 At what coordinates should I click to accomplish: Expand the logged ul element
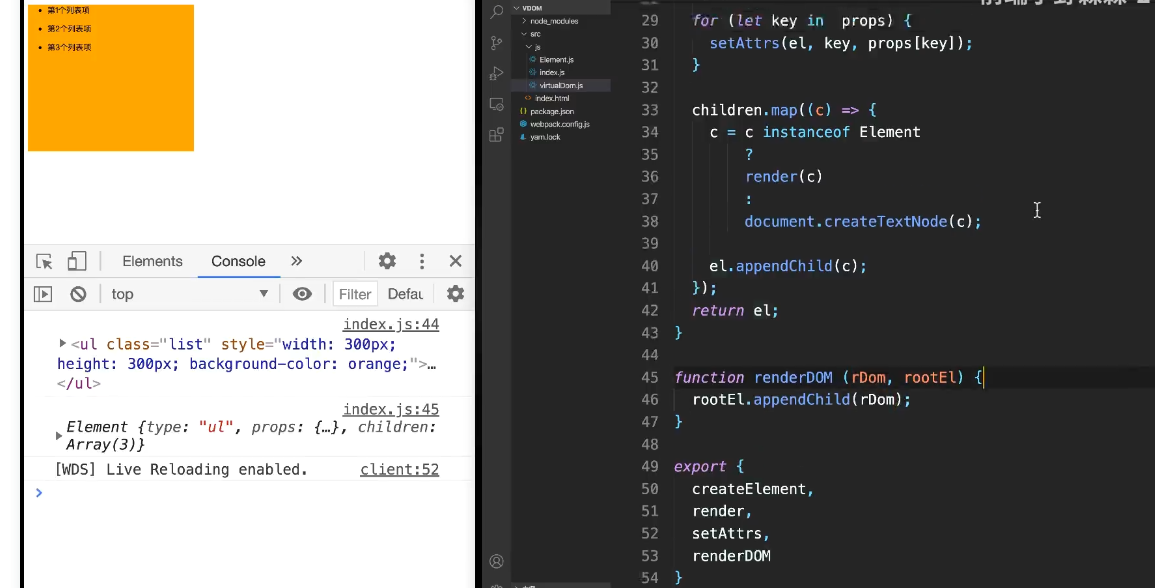pyautogui.click(x=63, y=343)
